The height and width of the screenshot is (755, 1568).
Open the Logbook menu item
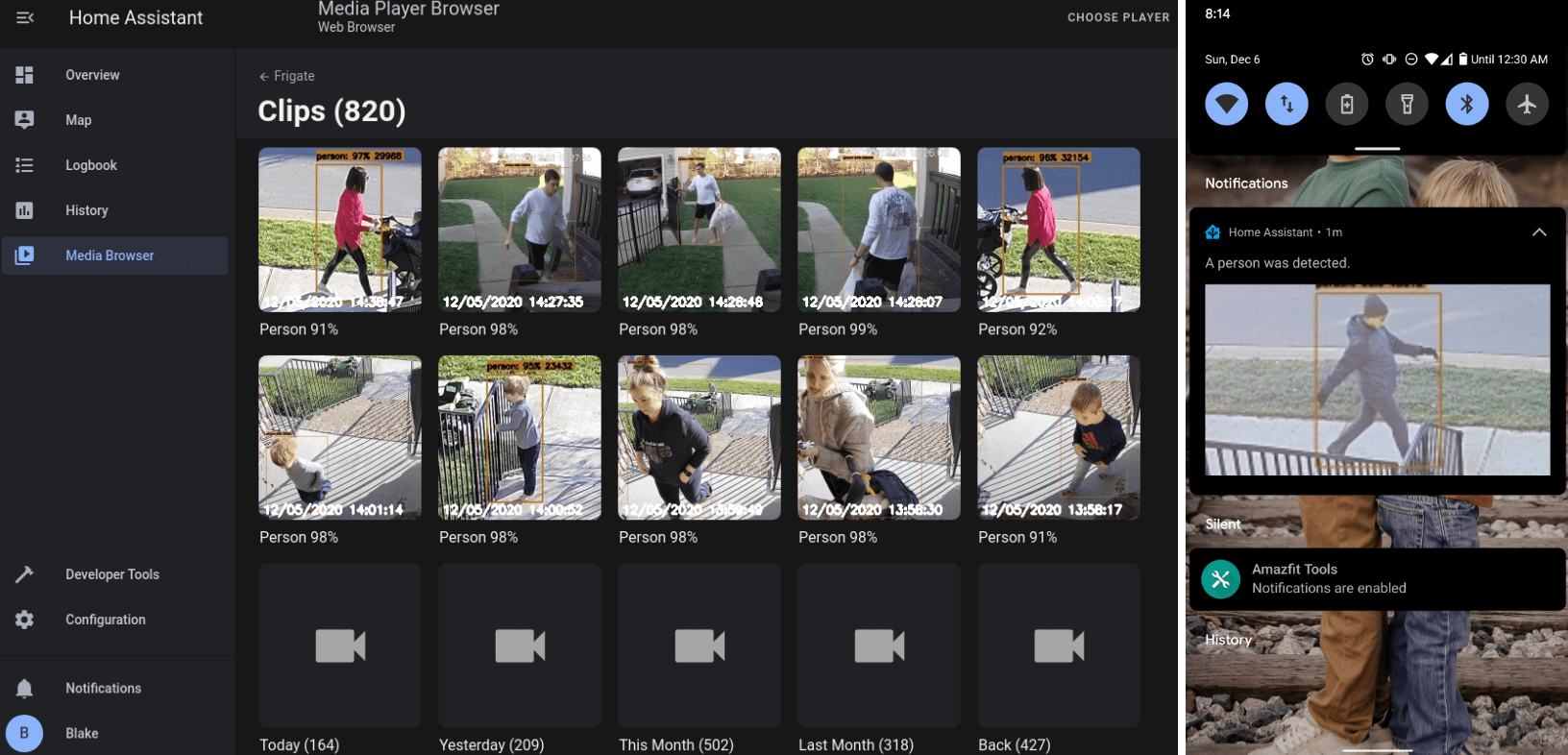pyautogui.click(x=91, y=165)
